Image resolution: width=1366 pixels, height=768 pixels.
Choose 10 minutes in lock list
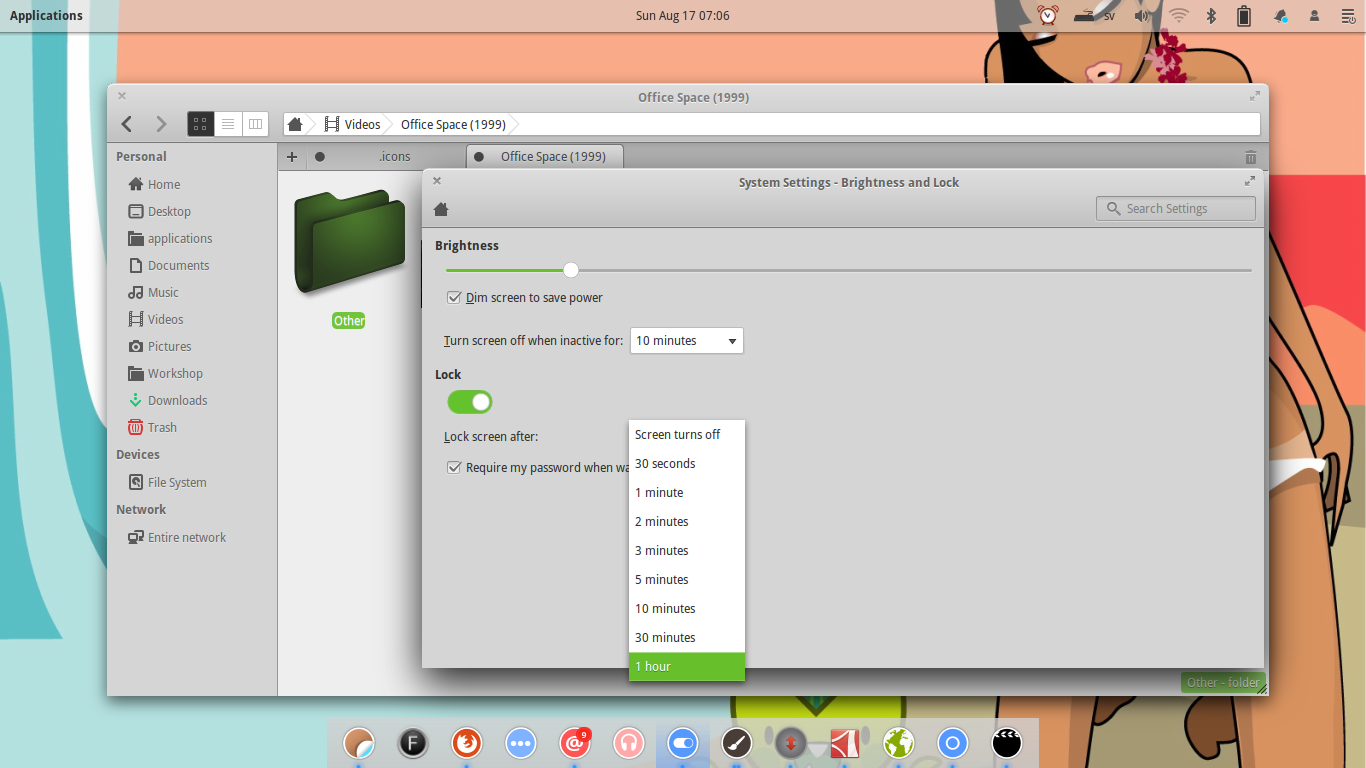pos(687,609)
